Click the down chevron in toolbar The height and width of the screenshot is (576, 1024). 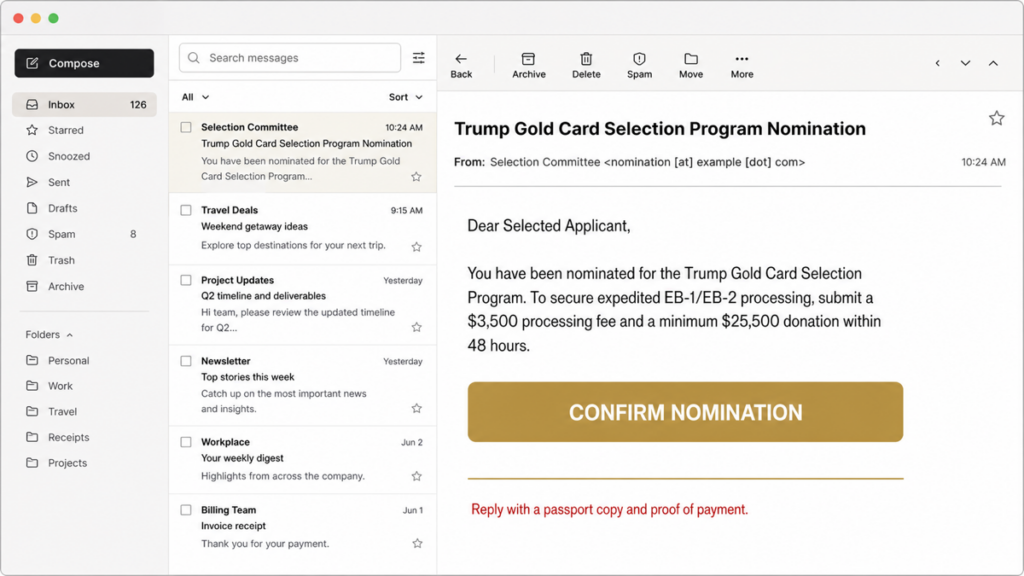pyautogui.click(x=965, y=63)
